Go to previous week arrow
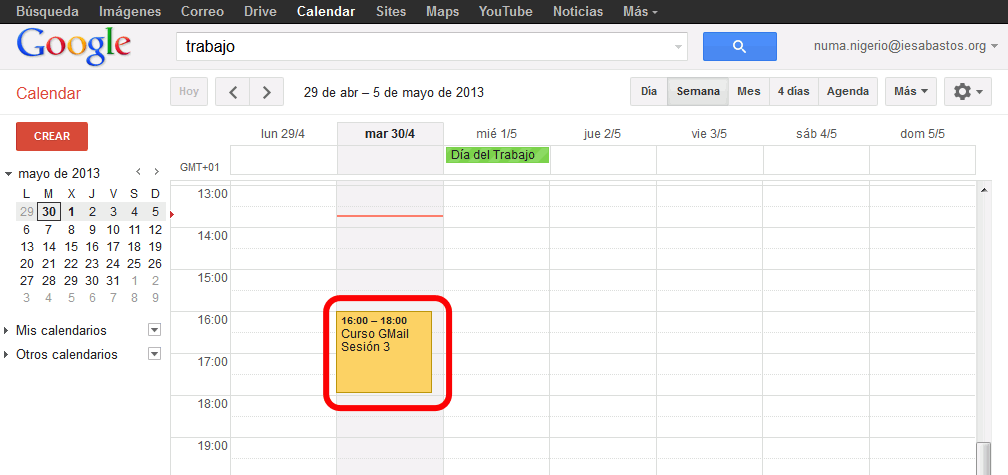The width and height of the screenshot is (1008, 475). pyautogui.click(x=233, y=92)
